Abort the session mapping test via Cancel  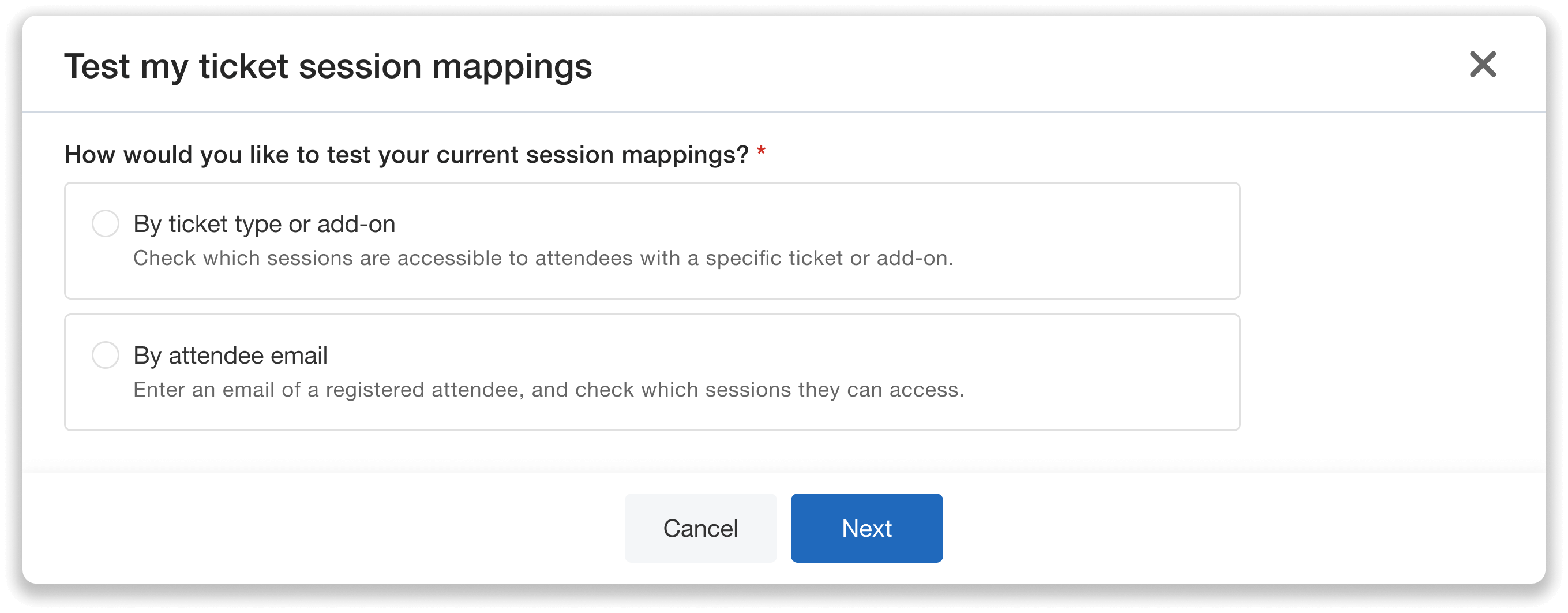pos(700,528)
